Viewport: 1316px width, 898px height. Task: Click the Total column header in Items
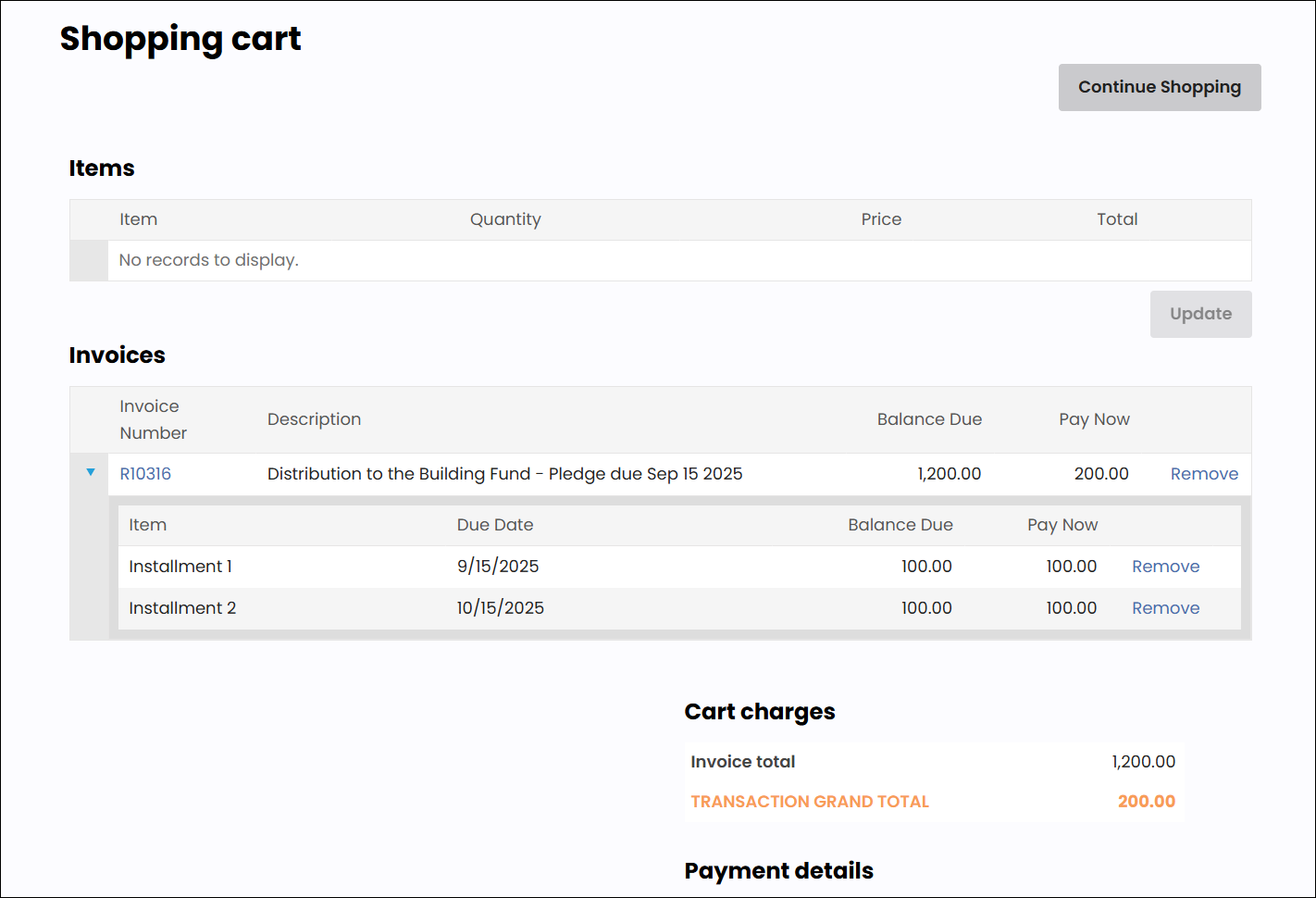pos(1116,219)
